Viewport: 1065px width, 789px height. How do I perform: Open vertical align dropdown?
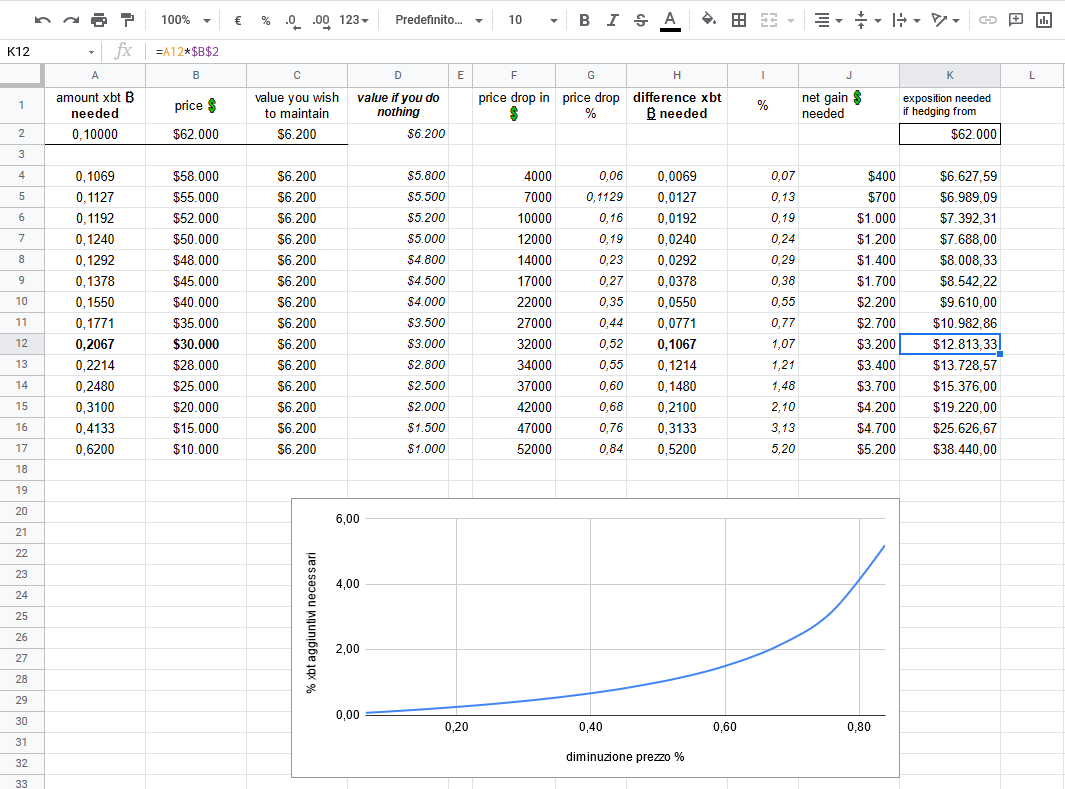pyautogui.click(x=867, y=20)
